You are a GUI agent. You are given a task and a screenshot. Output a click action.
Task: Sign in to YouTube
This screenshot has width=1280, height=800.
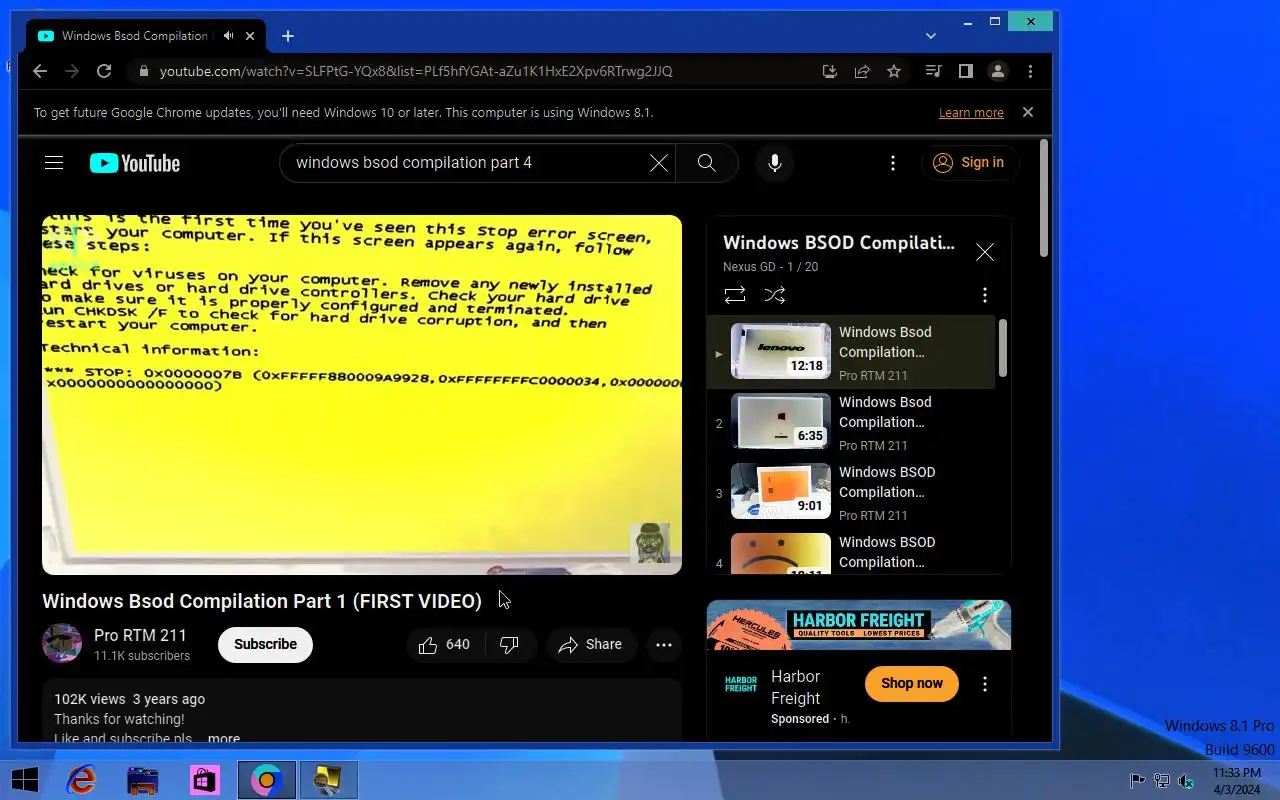coord(970,163)
